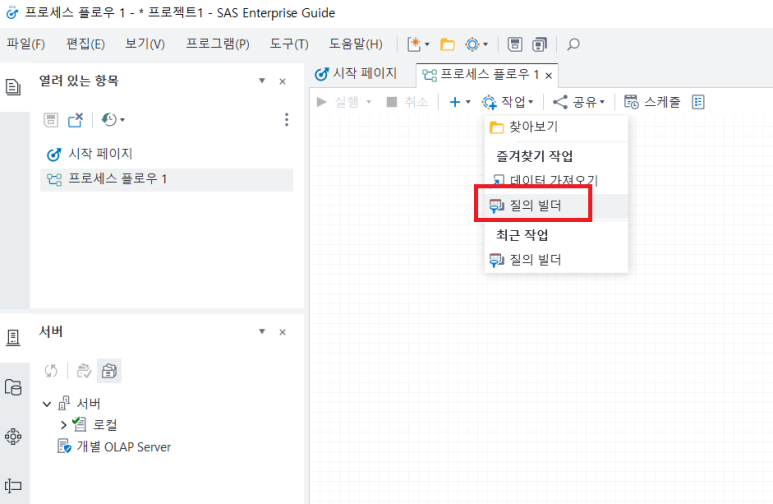Image resolution: width=773 pixels, height=504 pixels.
Task: Click the 실행 run button
Action: point(338,102)
